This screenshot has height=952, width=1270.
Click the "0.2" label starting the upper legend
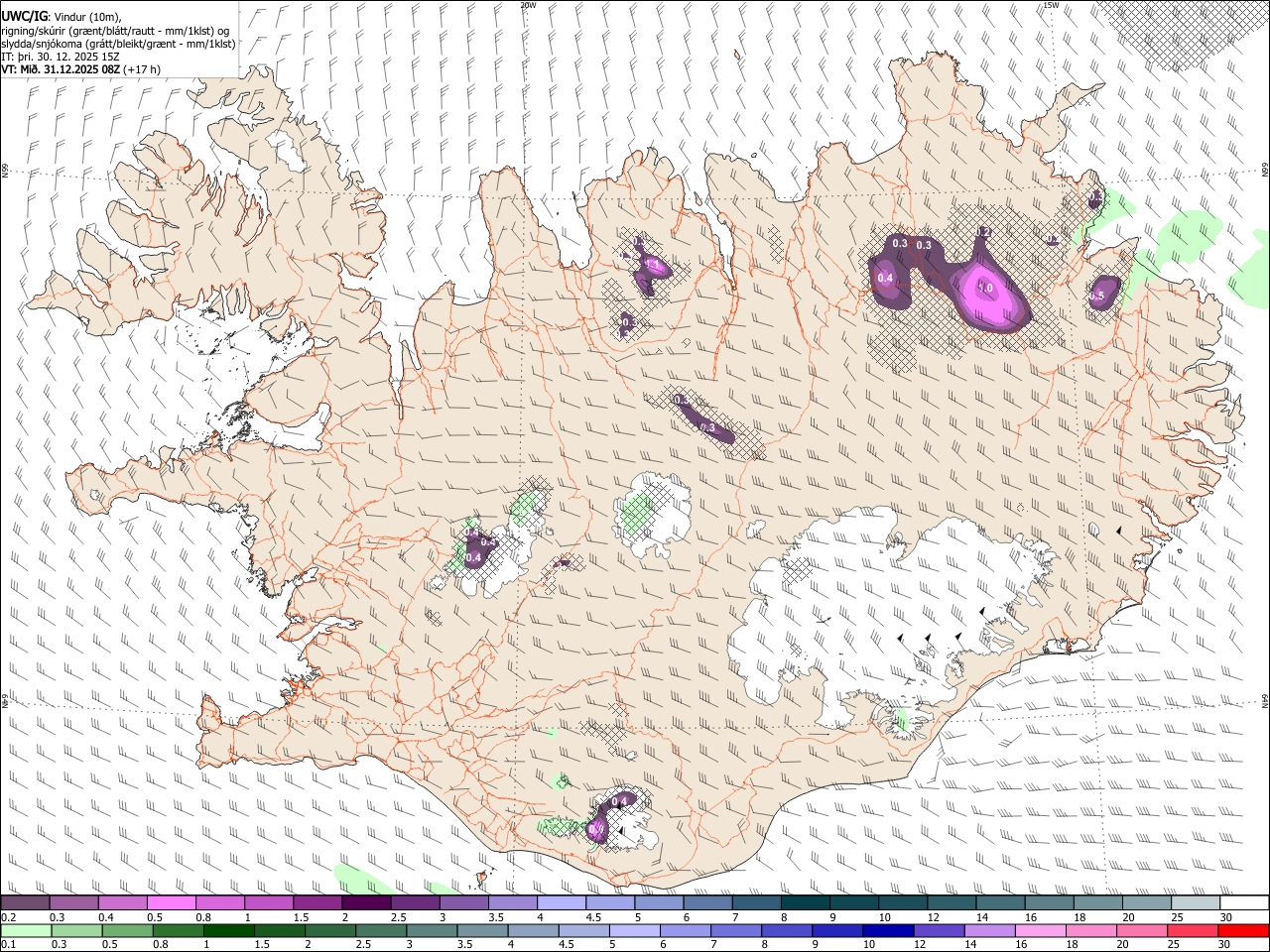(x=10, y=917)
